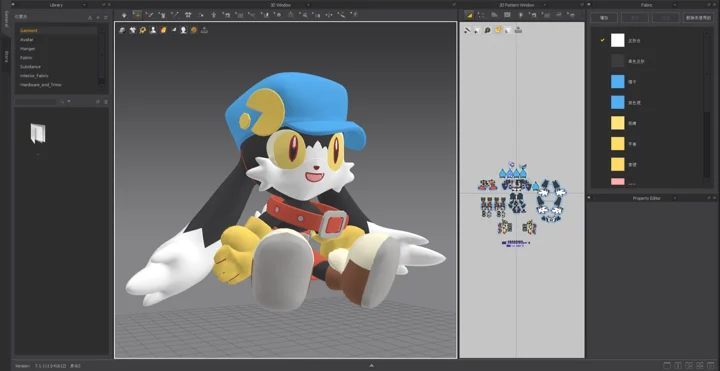The height and width of the screenshot is (371, 720).
Task: Collapse the Fabric panel with left pin arrow
Action: 589,5
